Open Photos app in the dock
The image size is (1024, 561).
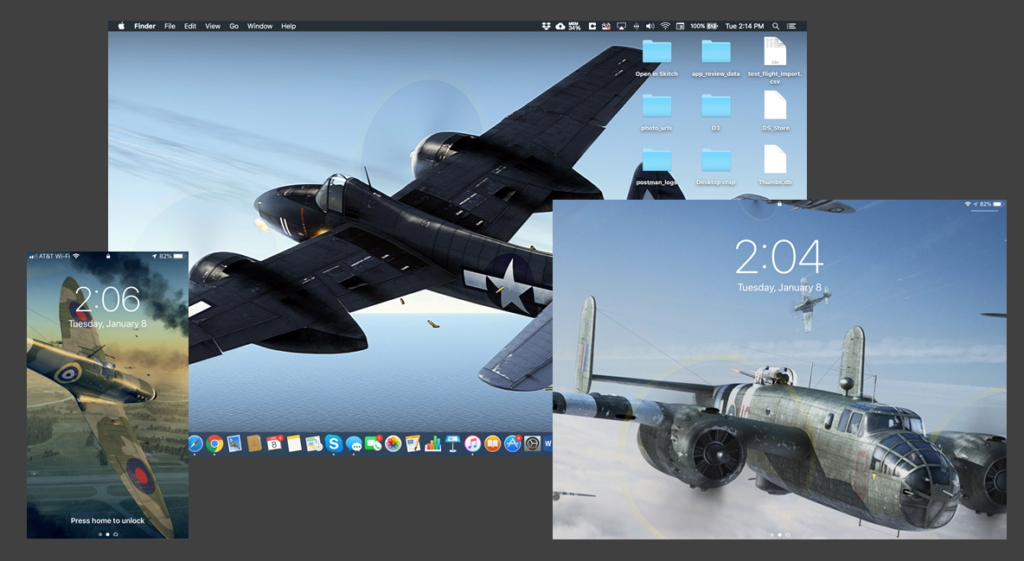pos(393,444)
